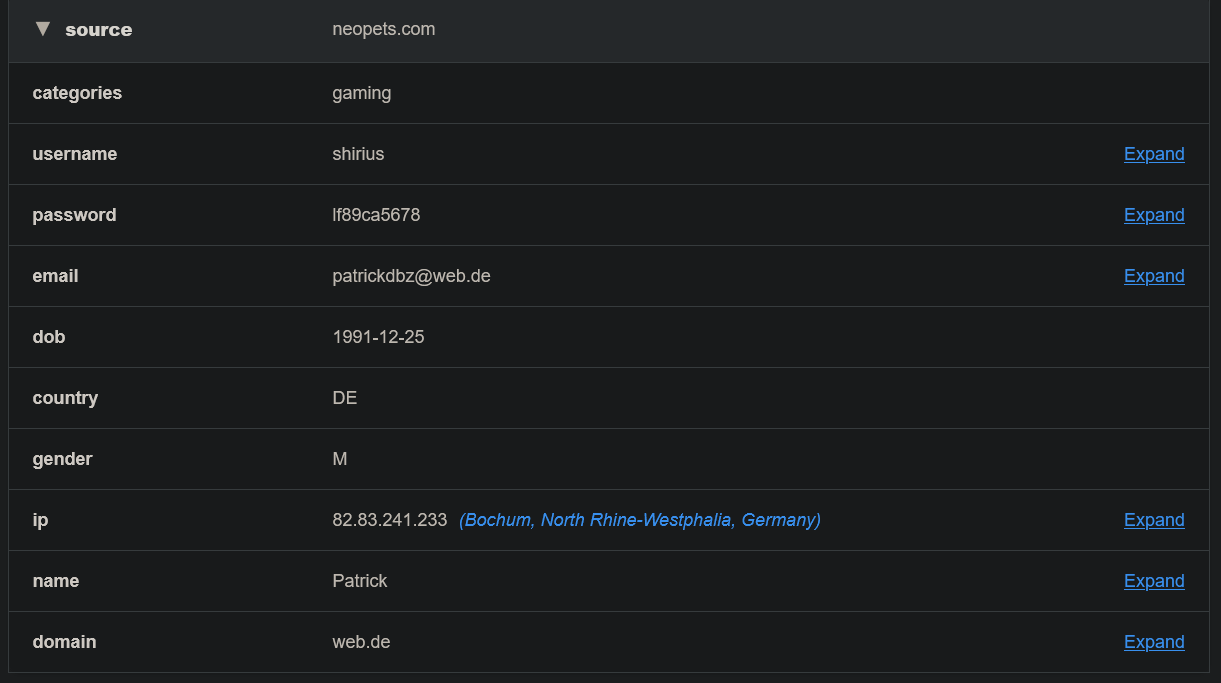Expand the domain row
The width and height of the screenshot is (1221, 683).
point(1154,642)
